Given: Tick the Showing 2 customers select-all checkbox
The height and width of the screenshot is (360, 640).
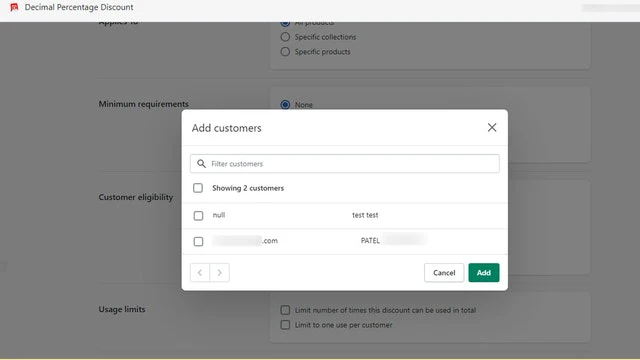Looking at the screenshot, I should pos(198,188).
